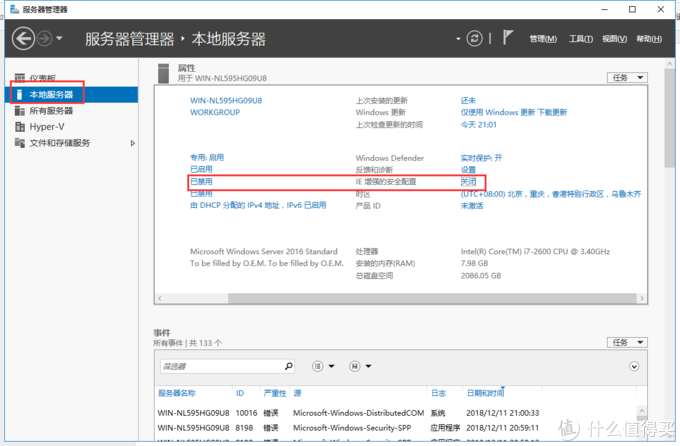This screenshot has width=680, height=446.
Task: Open the 任务 dropdown in events panel
Action: (x=627, y=342)
